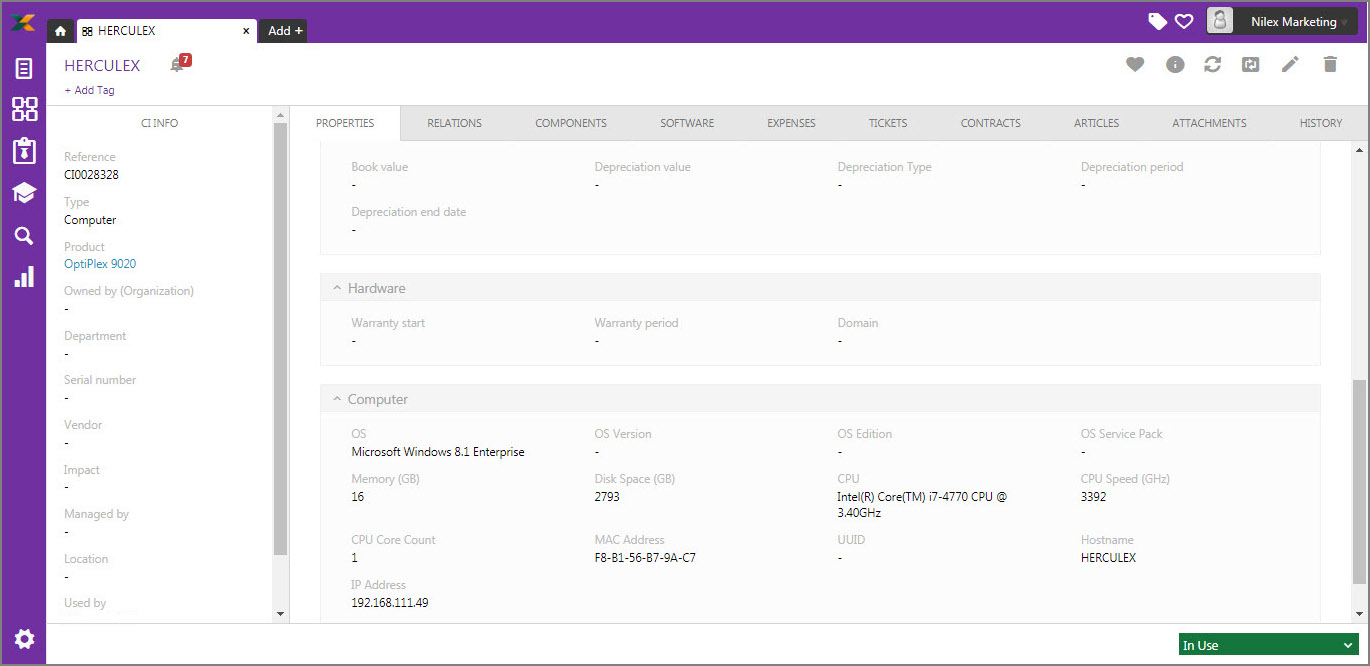
Task: Open the ATTACHMENTS tab
Action: click(1209, 123)
